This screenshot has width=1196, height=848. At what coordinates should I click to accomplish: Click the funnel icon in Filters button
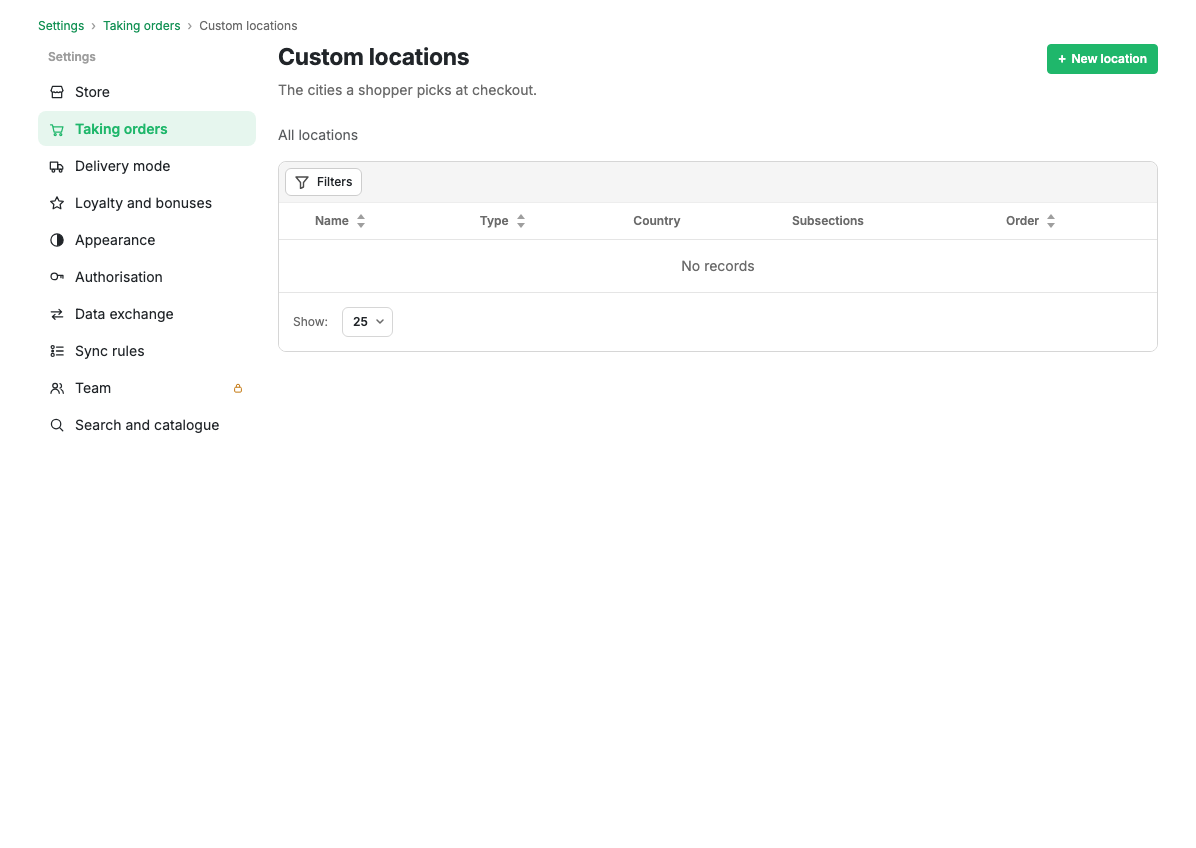click(302, 182)
